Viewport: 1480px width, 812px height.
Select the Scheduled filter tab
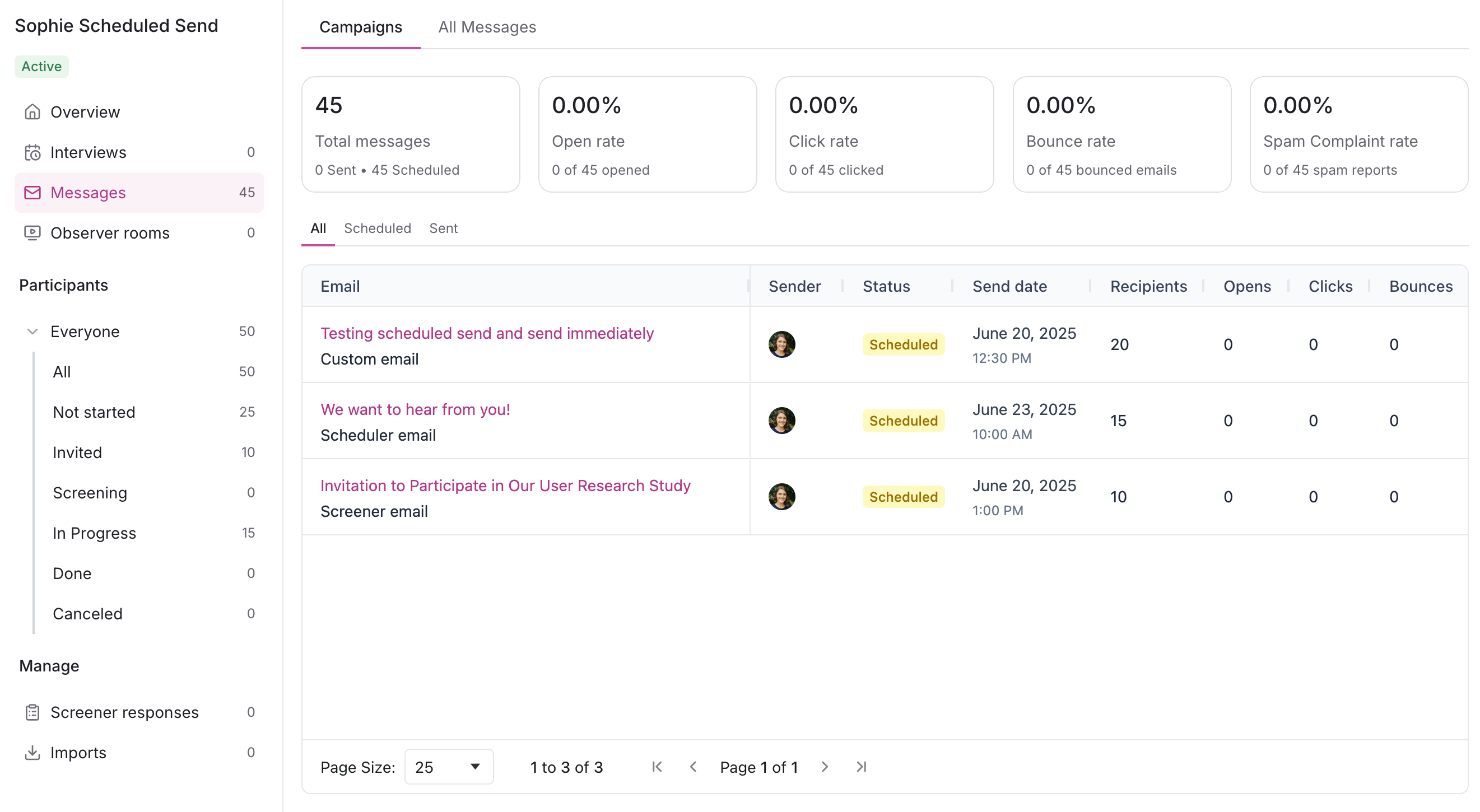tap(377, 228)
